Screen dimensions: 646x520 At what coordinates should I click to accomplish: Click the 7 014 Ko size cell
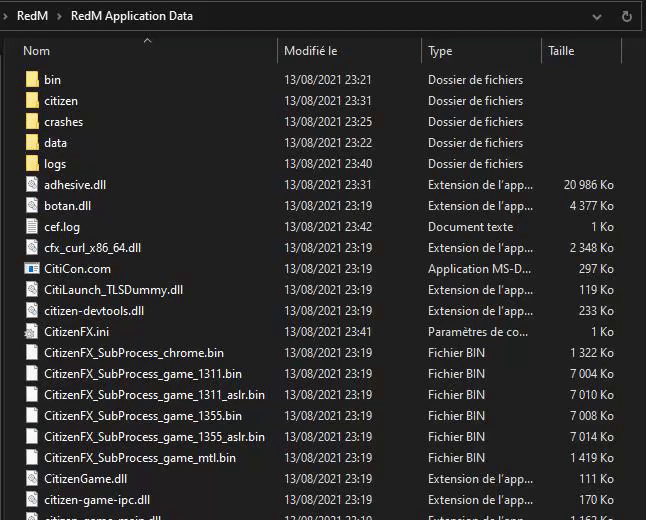tap(592, 437)
